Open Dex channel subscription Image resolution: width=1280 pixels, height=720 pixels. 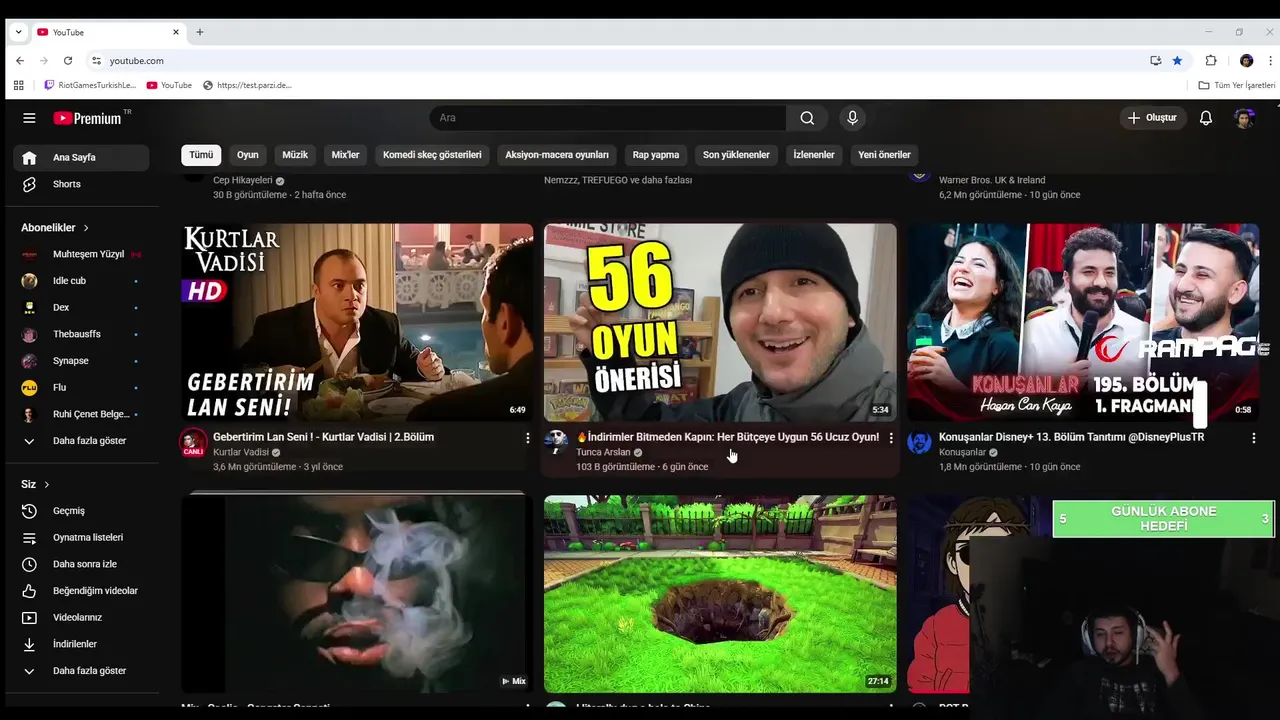pyautogui.click(x=81, y=307)
